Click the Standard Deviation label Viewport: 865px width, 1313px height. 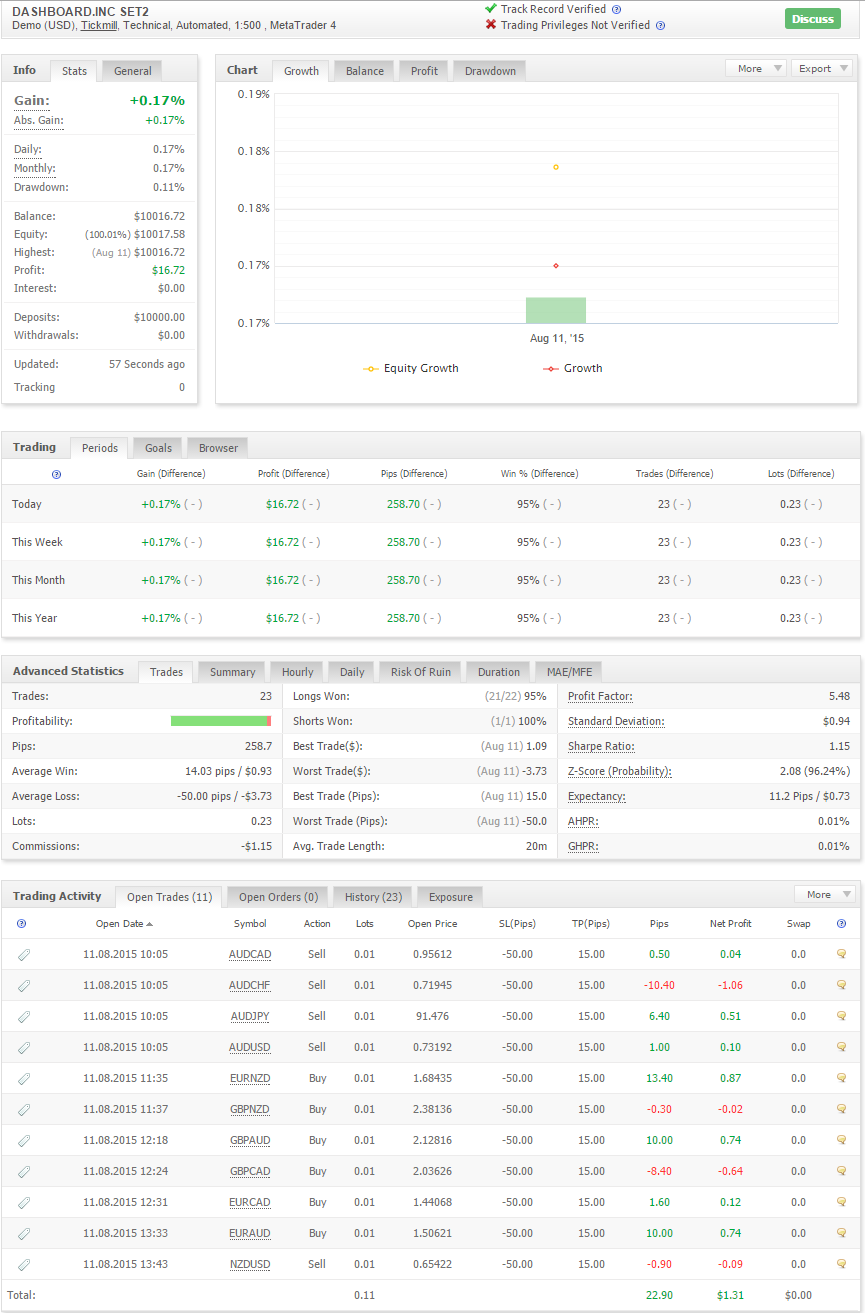point(617,721)
